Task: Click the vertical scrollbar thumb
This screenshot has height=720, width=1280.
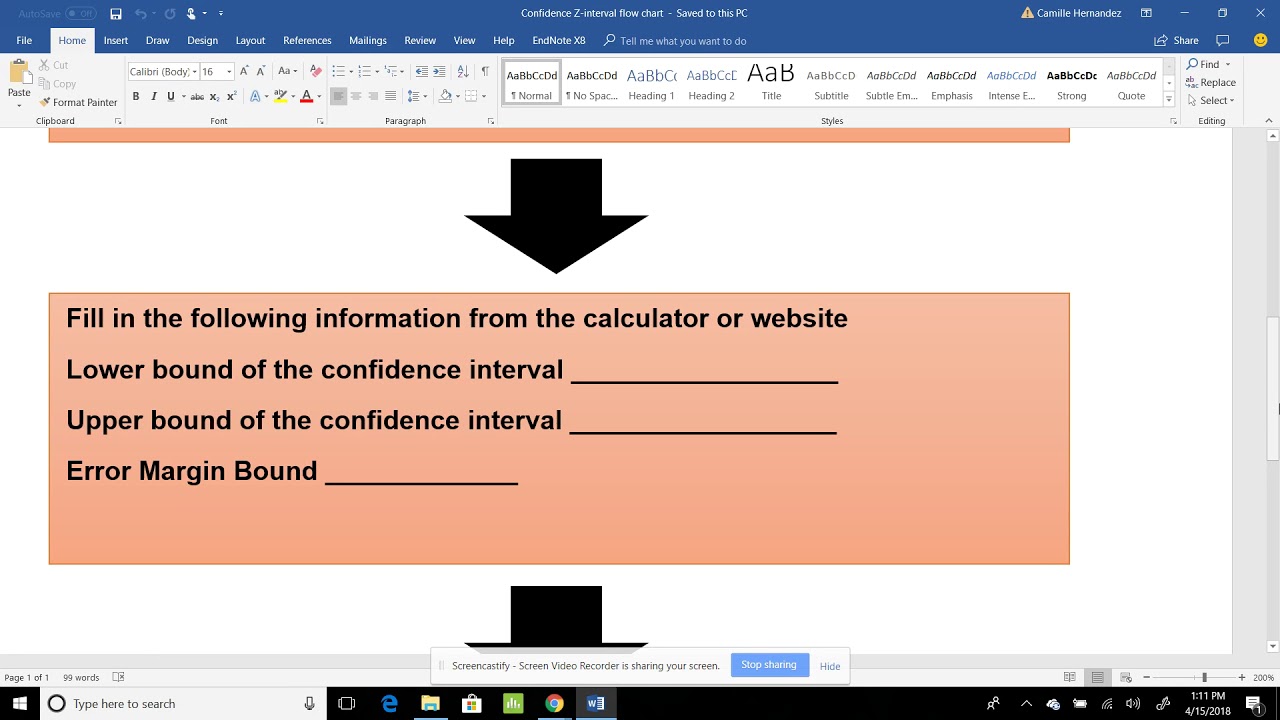Action: click(1272, 388)
